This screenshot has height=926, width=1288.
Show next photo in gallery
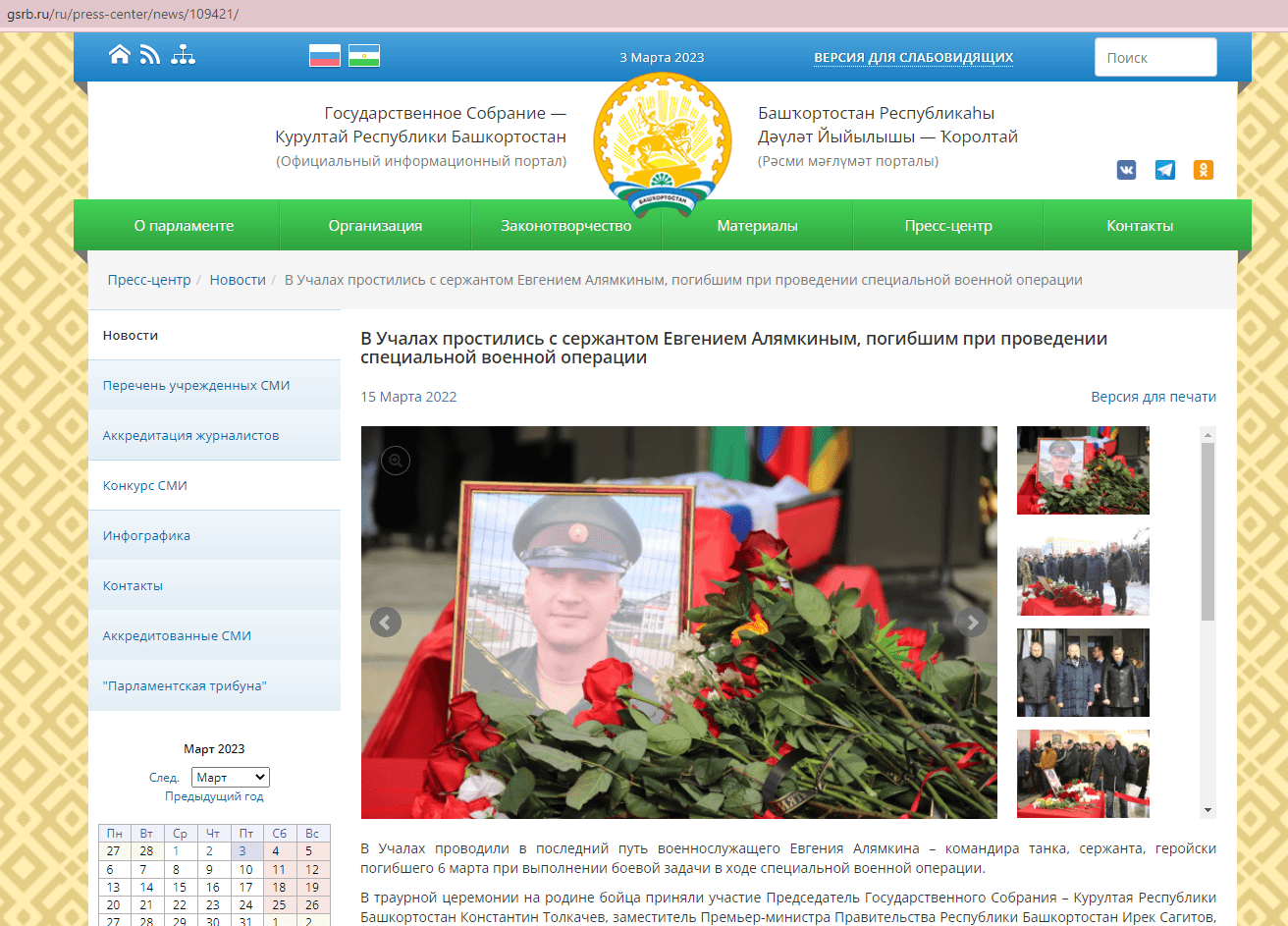(972, 622)
